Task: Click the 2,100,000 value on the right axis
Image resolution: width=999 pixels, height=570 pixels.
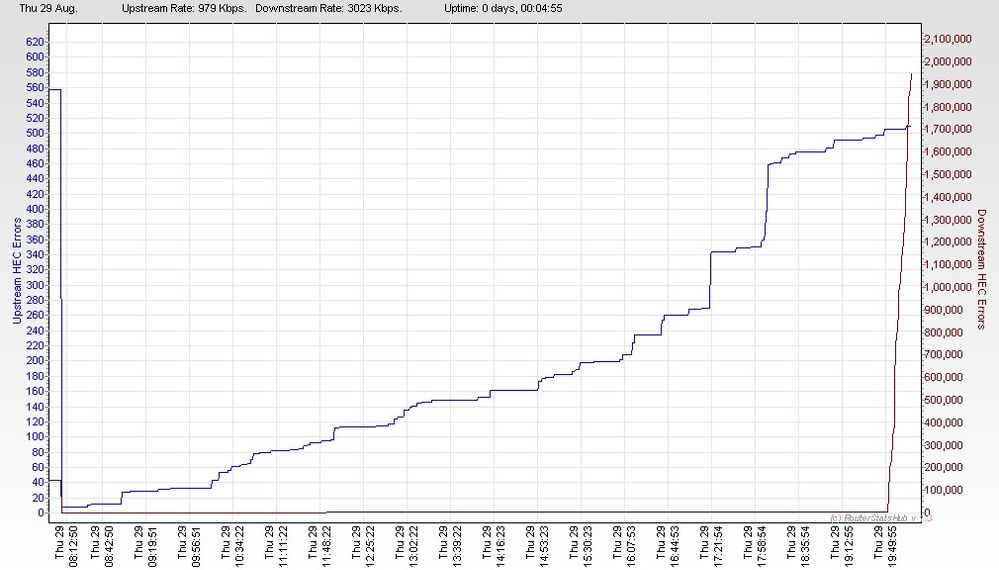Action: click(949, 39)
